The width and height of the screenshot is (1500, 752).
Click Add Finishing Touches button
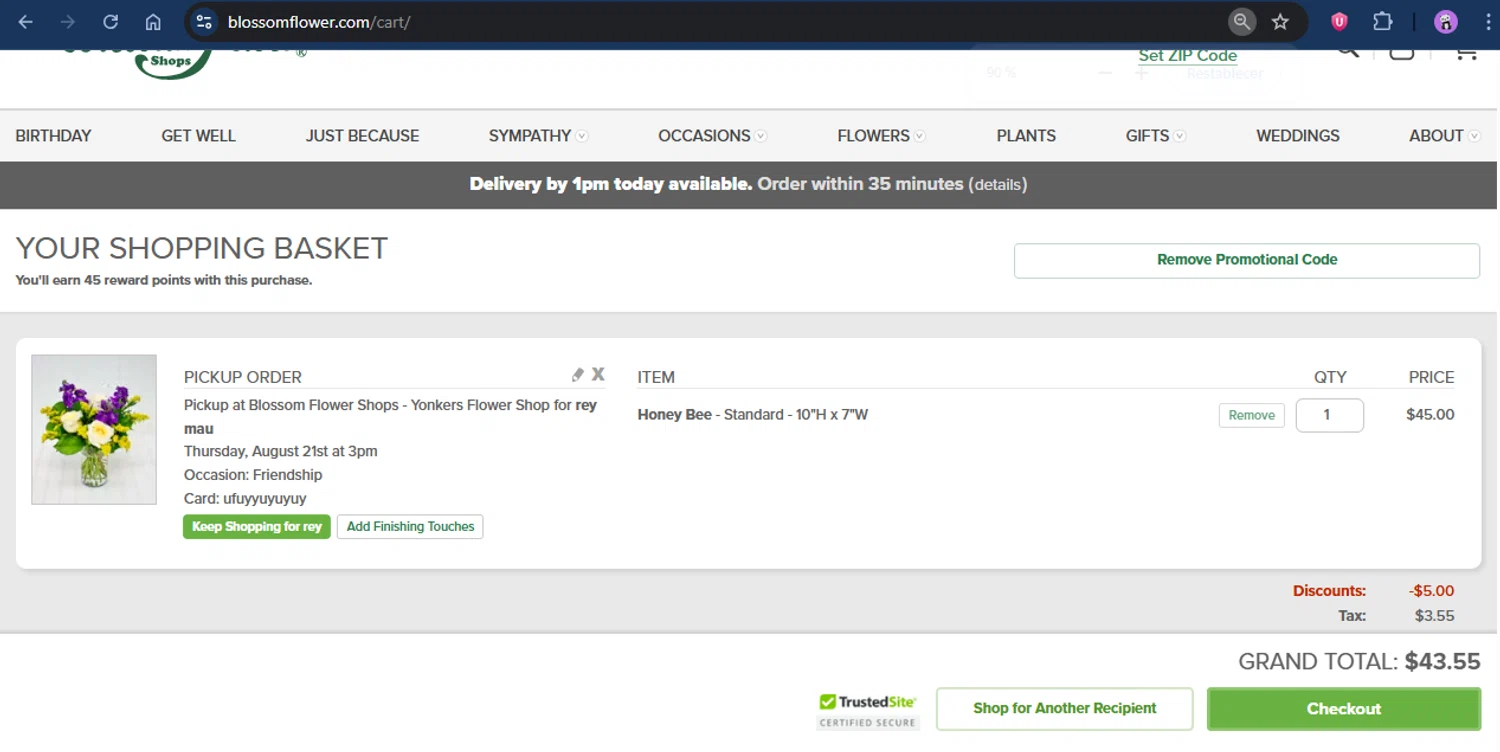pyautogui.click(x=410, y=527)
